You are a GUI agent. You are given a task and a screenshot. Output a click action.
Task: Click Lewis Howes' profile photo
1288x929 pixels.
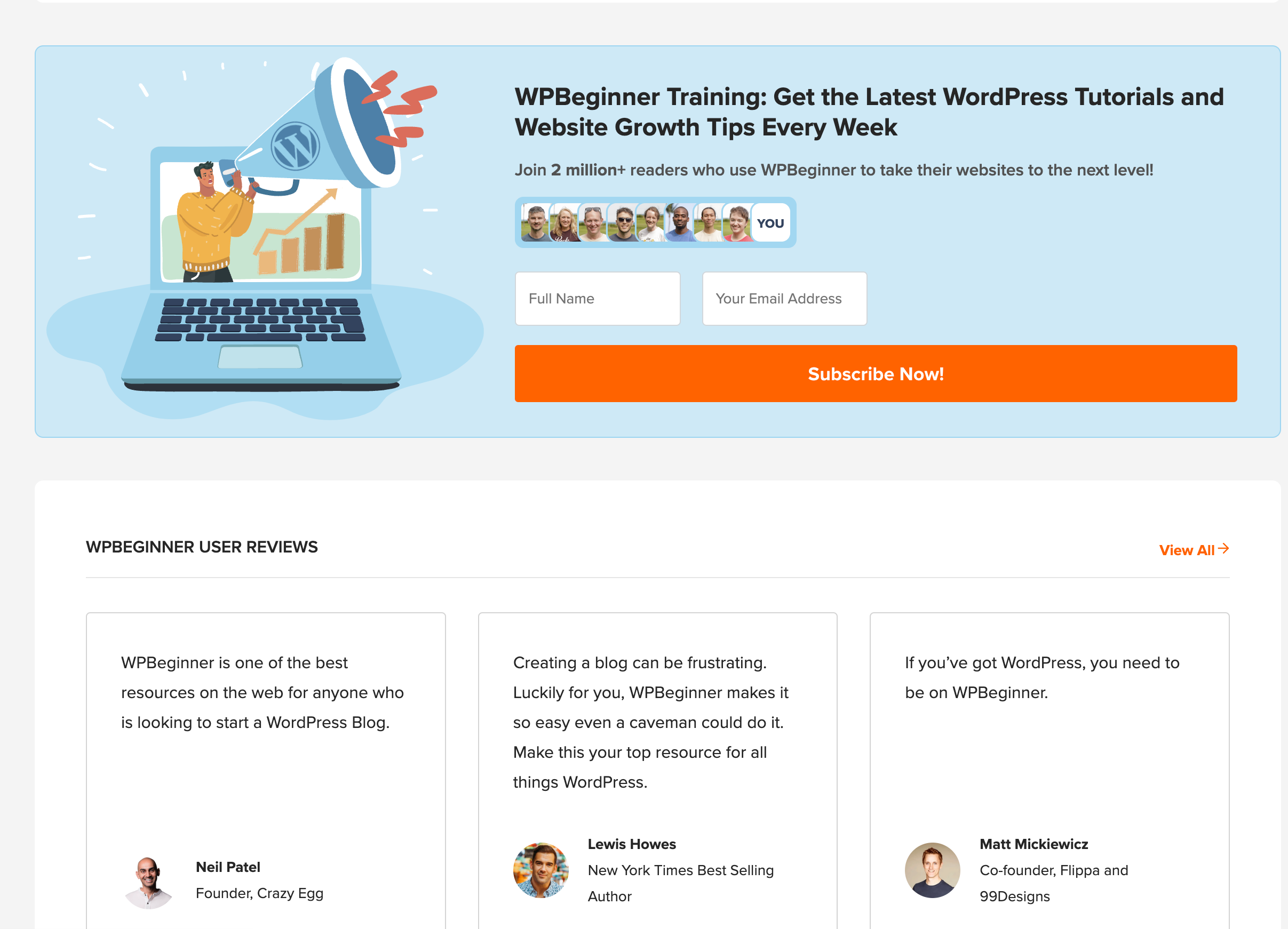(540, 869)
